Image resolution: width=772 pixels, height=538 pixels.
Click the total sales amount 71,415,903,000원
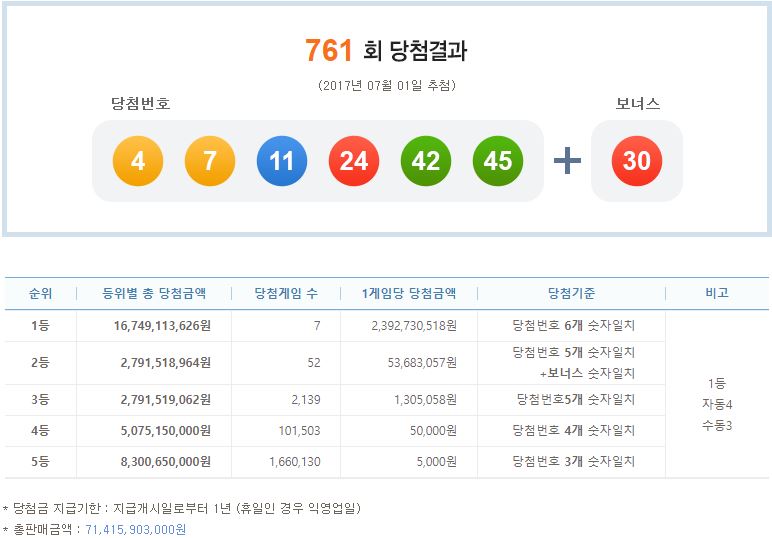coord(135,530)
